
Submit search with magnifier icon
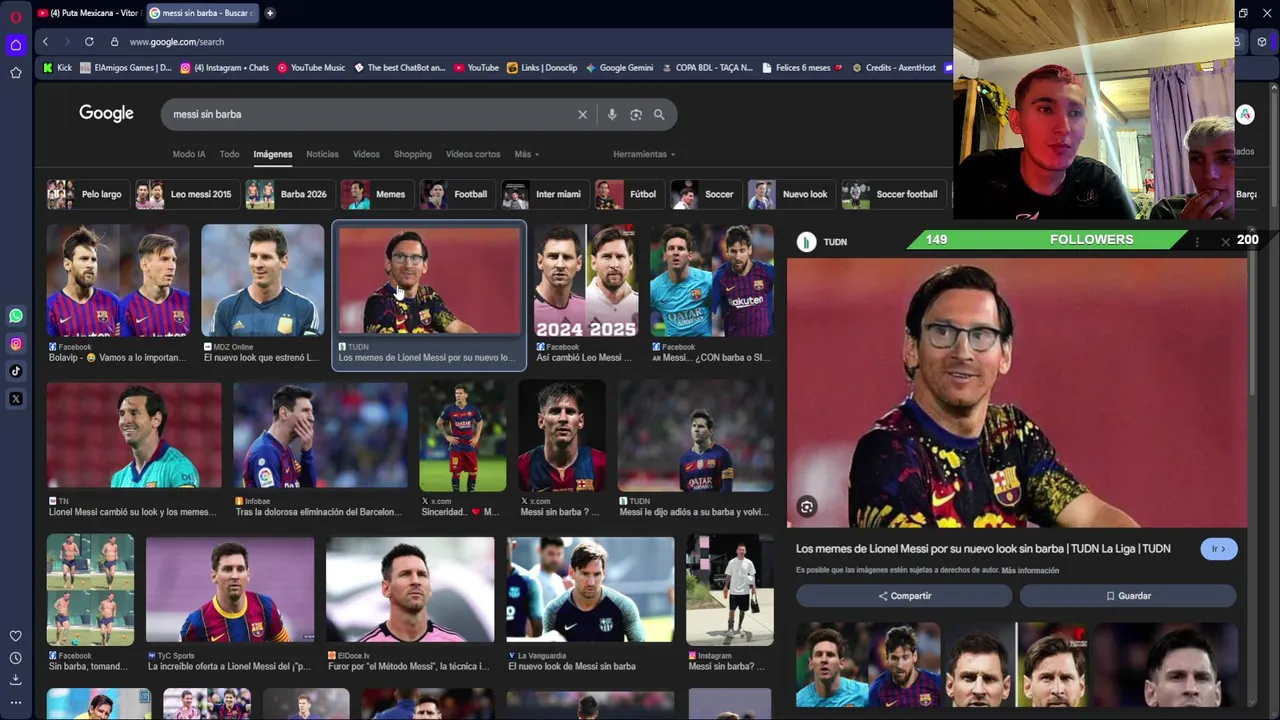pyautogui.click(x=659, y=114)
